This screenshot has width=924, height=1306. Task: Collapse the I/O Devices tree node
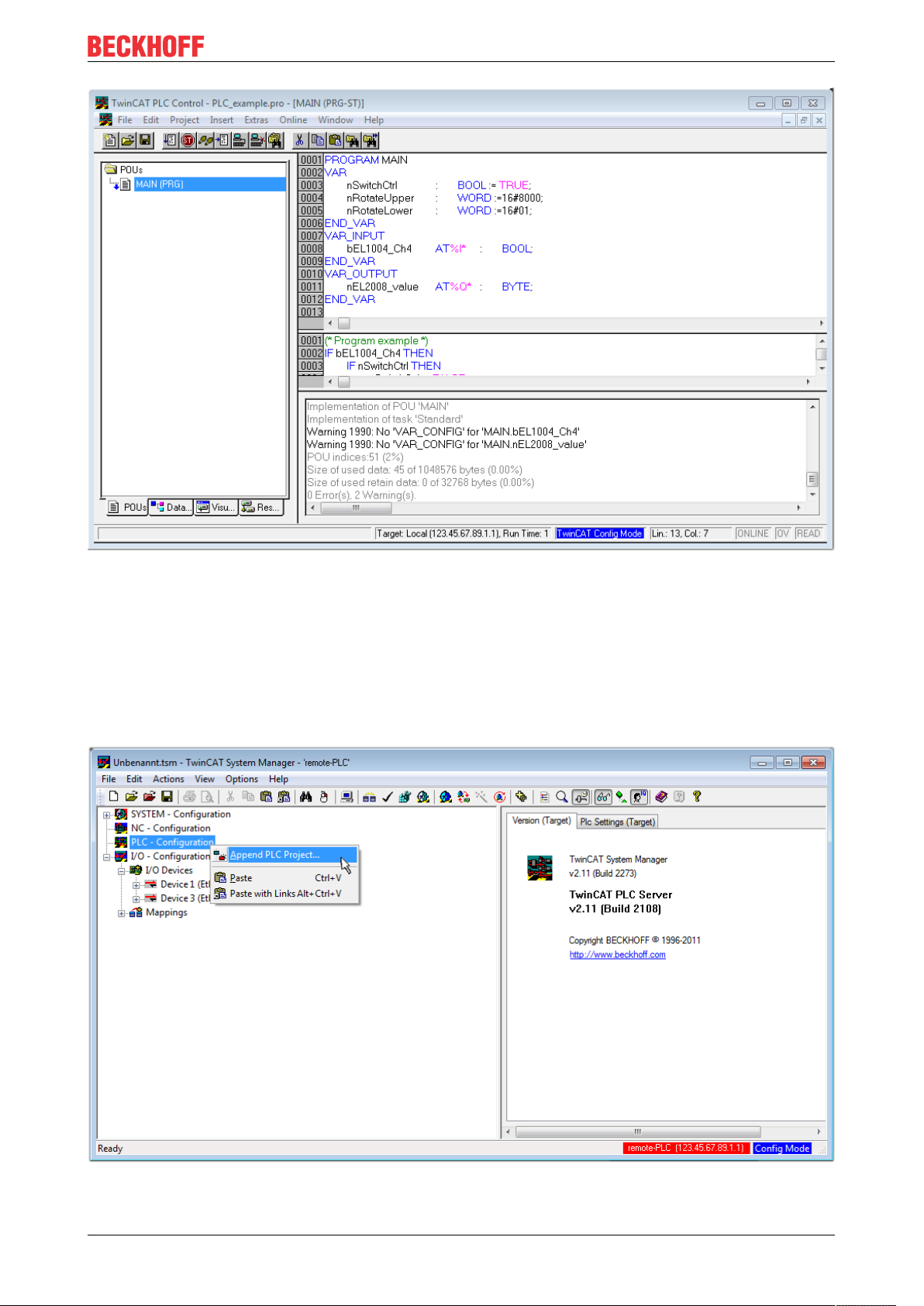pos(122,870)
